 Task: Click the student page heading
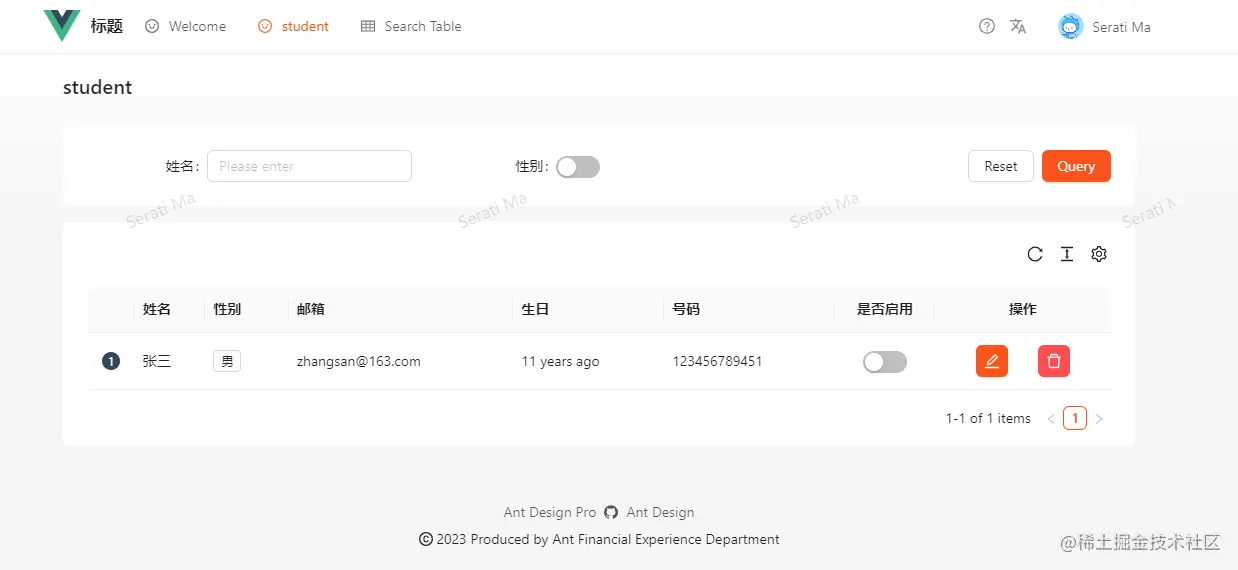(x=98, y=87)
